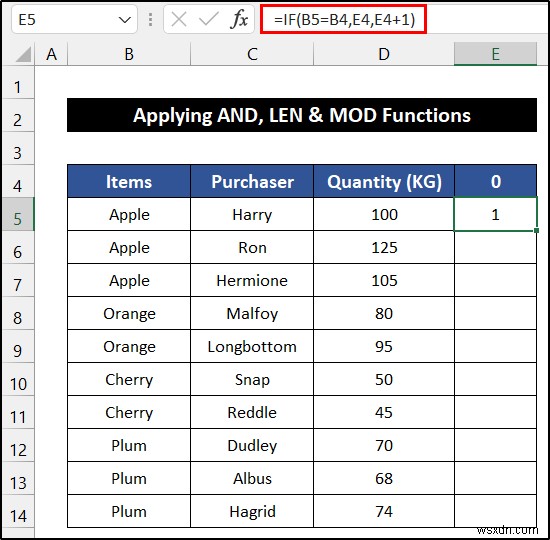Click the quantity cell 125

pyautogui.click(x=384, y=247)
